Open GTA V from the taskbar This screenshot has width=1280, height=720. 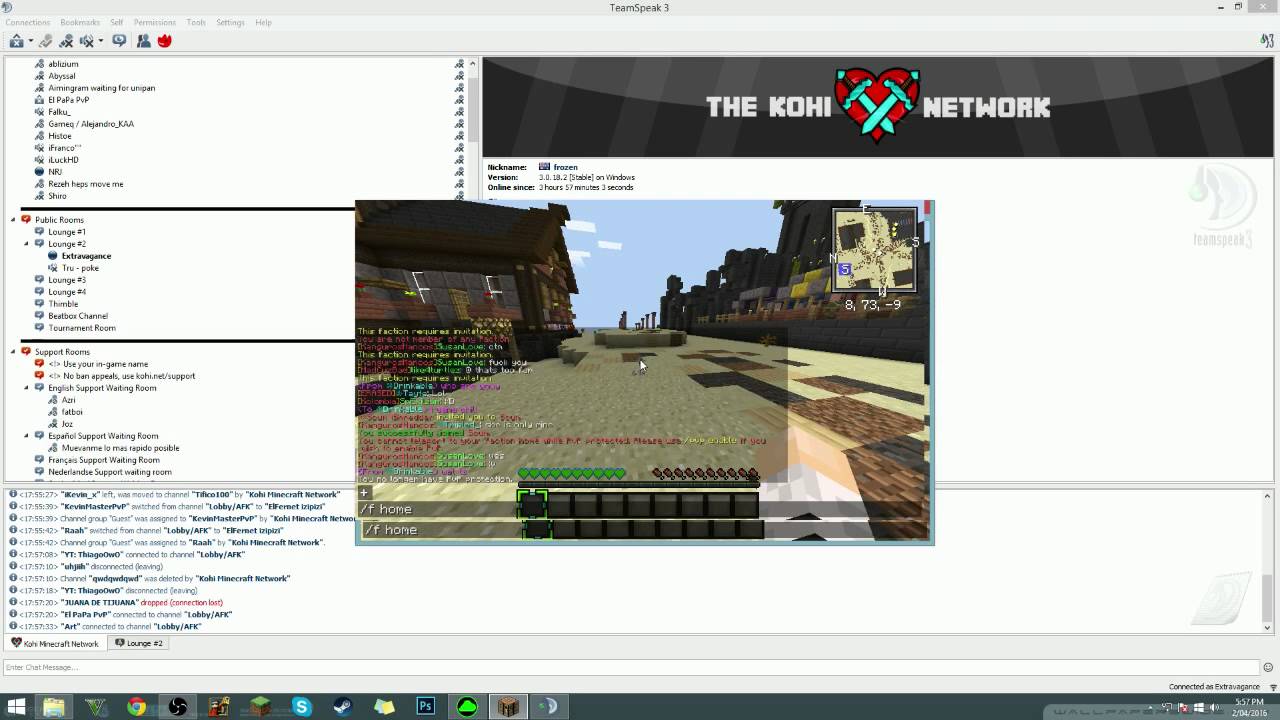[x=95, y=707]
